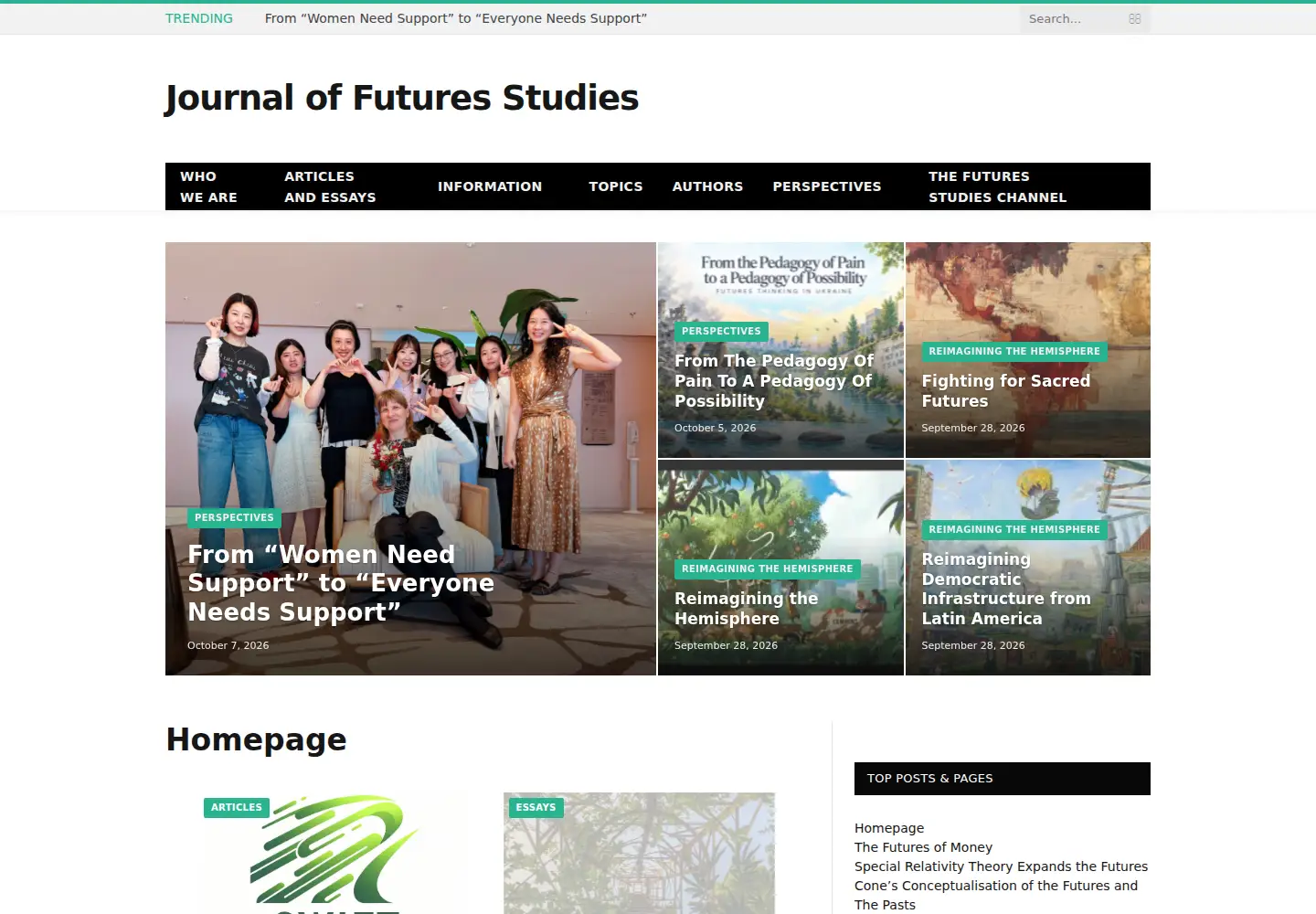
Task: Open The Futures Studies Channel menu
Action: [x=997, y=186]
